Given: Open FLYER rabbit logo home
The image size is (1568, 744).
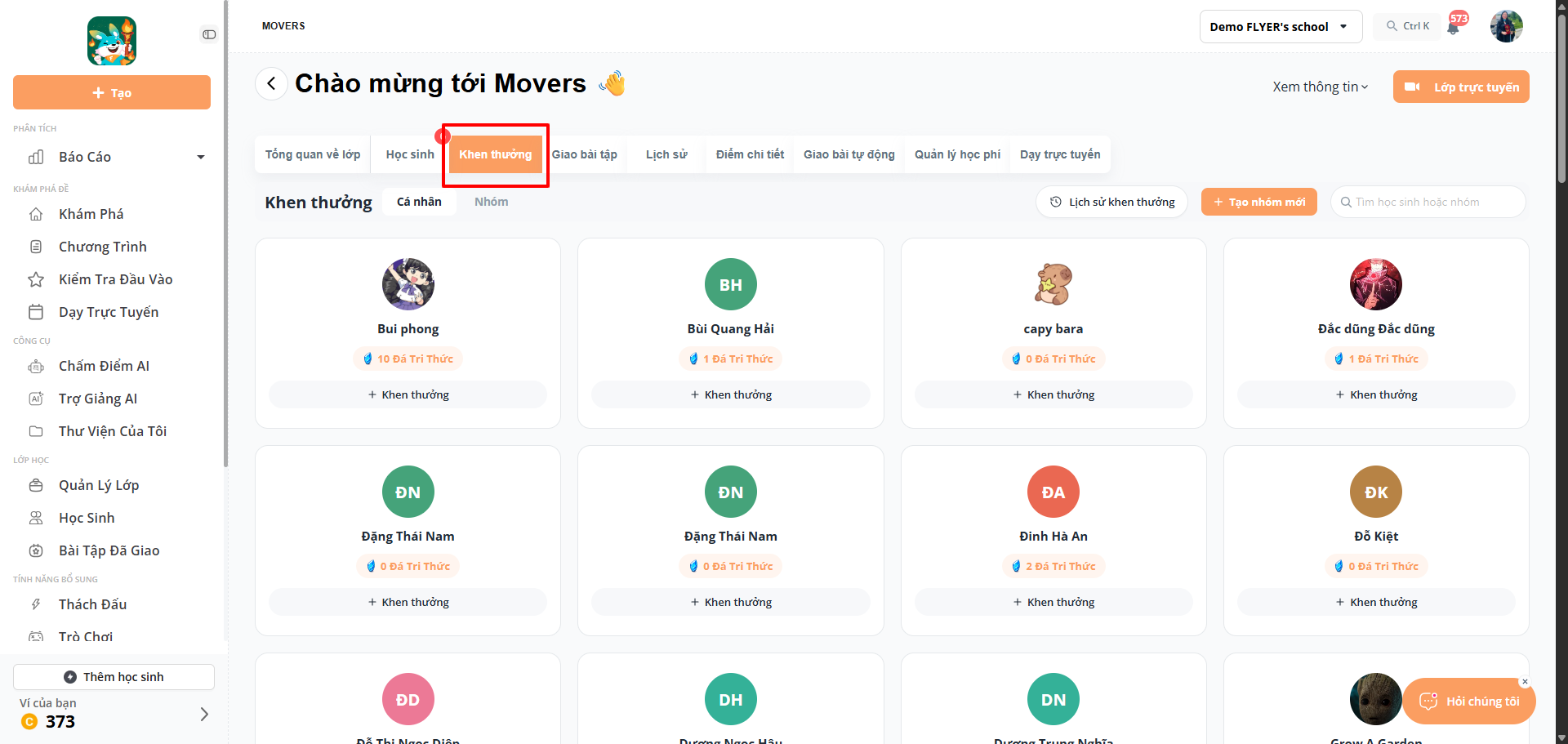Looking at the screenshot, I should [x=112, y=41].
